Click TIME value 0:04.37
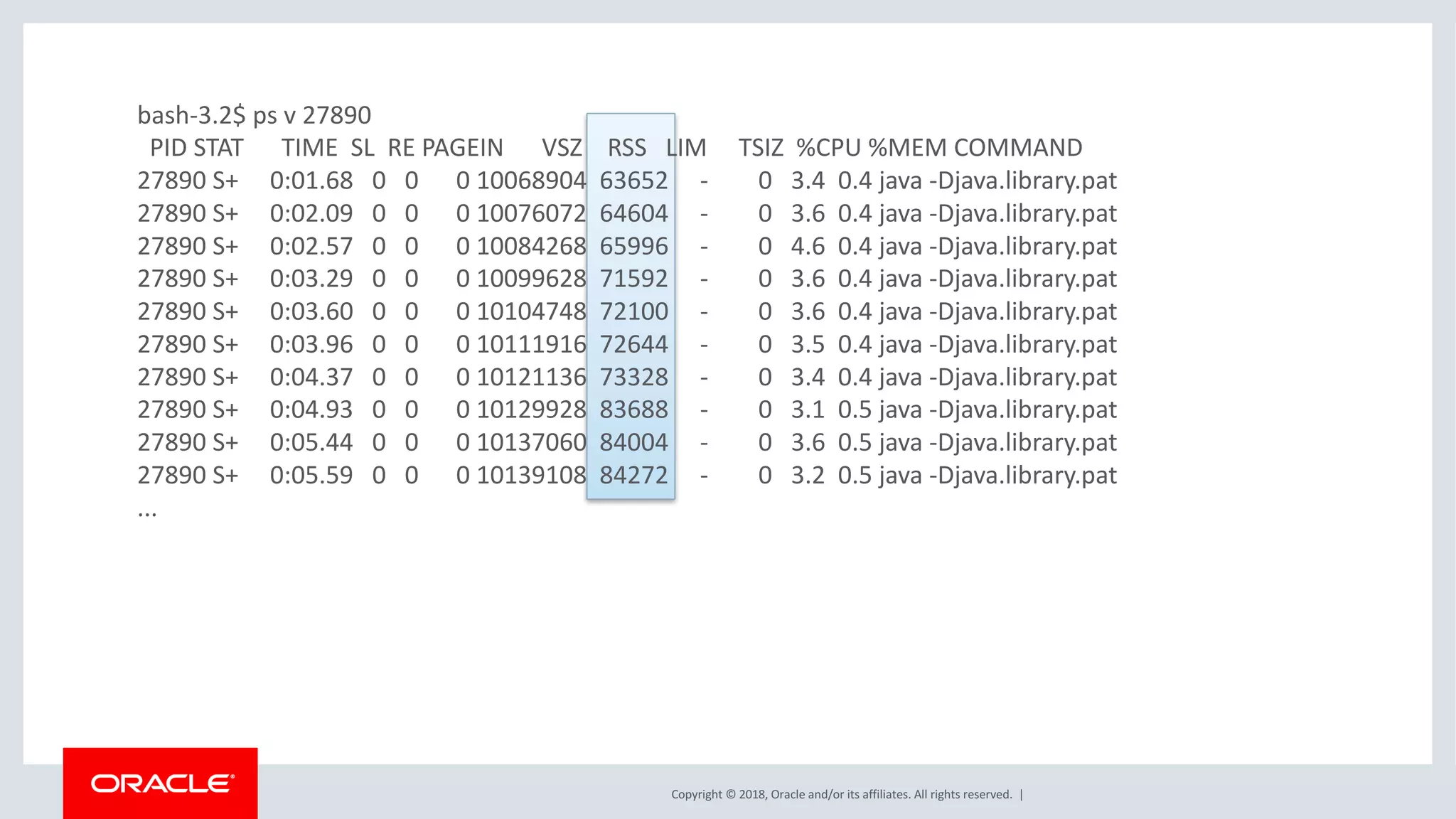This screenshot has height=819, width=1456. pos(311,377)
